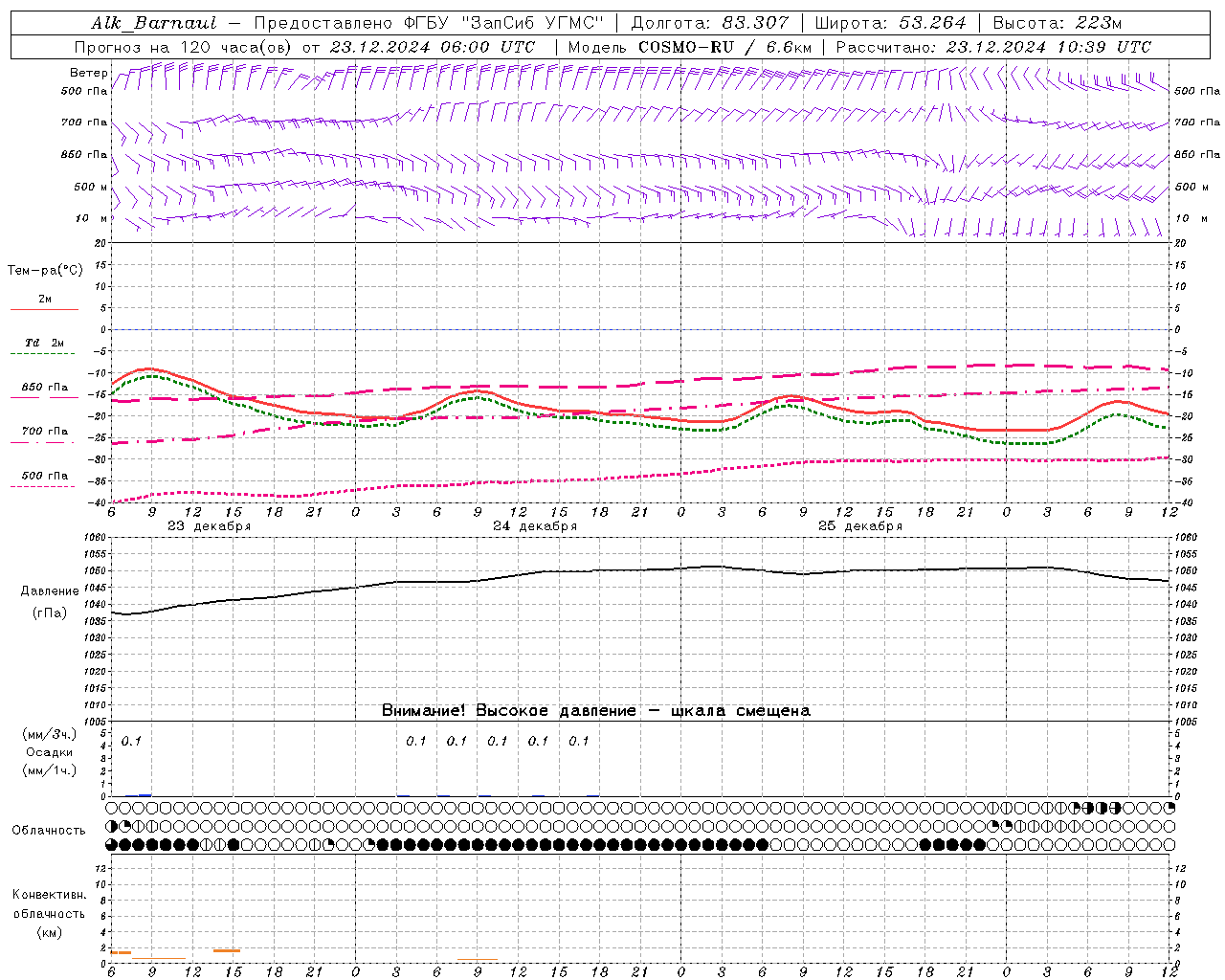This screenshot has width=1225, height=980.
Task: Click 'Прогноз на 120 часа(ов)' forecast text
Action: pyautogui.click(x=185, y=47)
